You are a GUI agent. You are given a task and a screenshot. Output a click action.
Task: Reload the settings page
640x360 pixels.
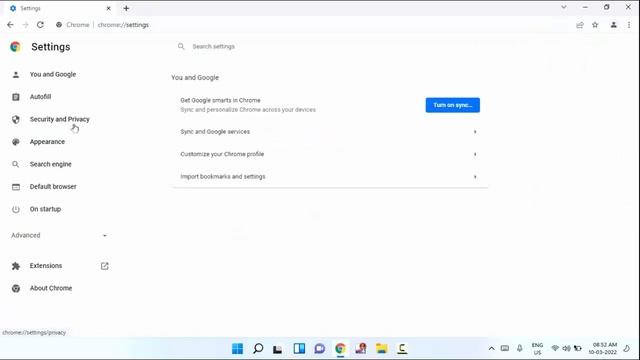[40, 25]
